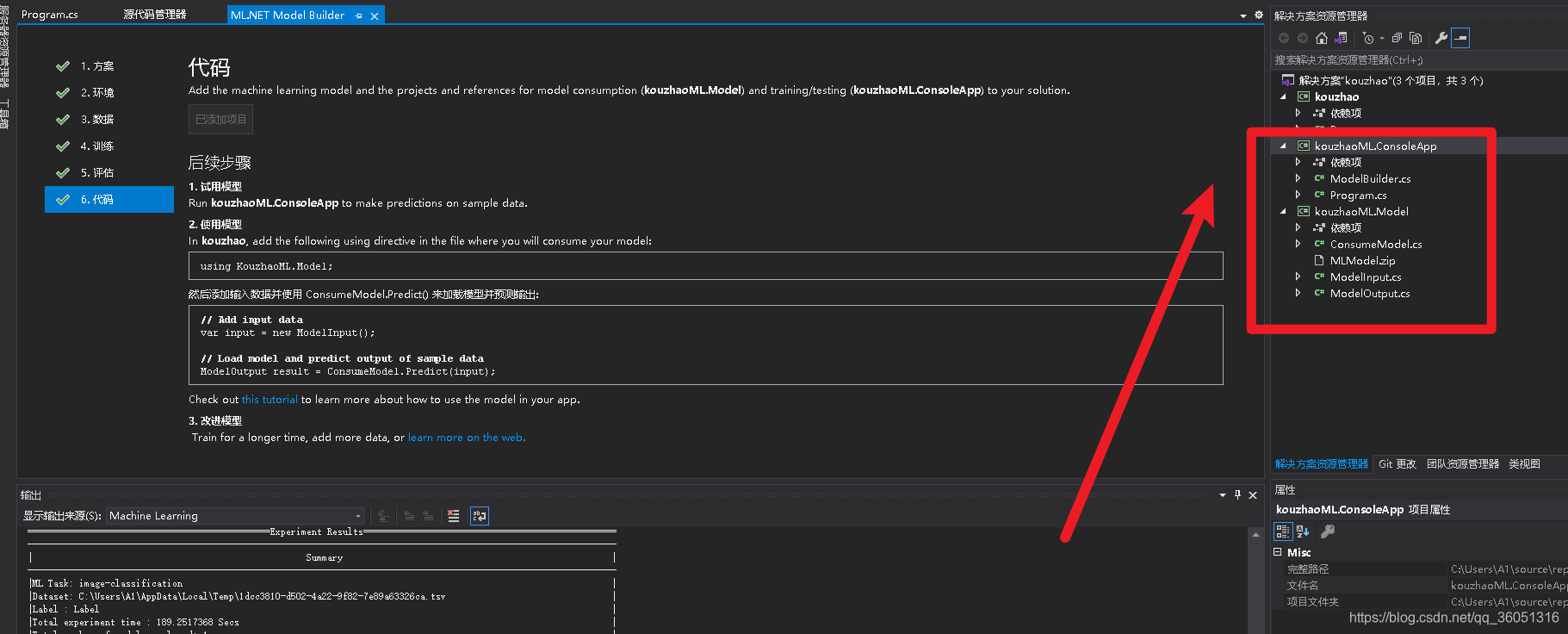Click the 已添加项目 button
1568x634 pixels.
pyautogui.click(x=220, y=119)
